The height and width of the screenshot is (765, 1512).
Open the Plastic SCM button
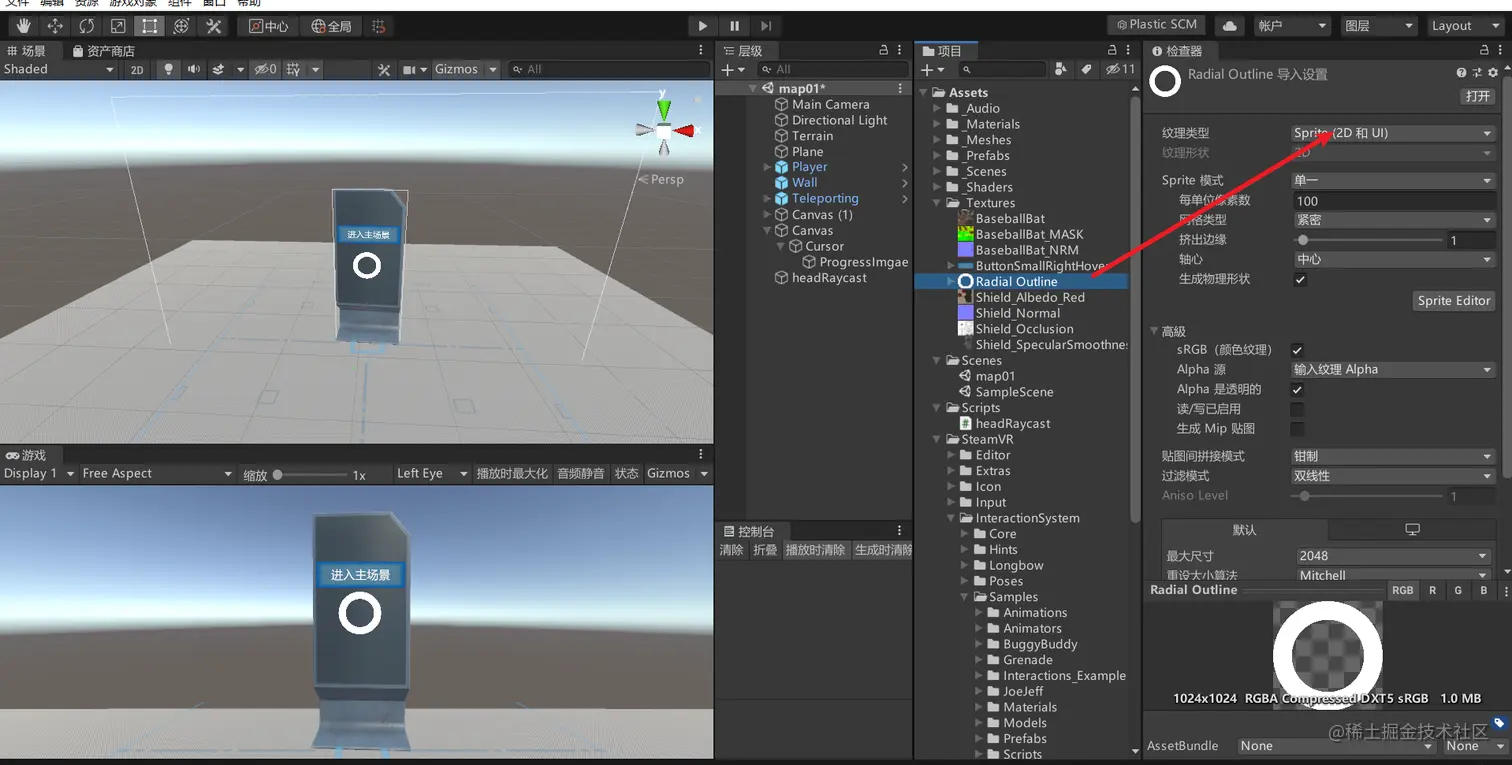[1157, 25]
